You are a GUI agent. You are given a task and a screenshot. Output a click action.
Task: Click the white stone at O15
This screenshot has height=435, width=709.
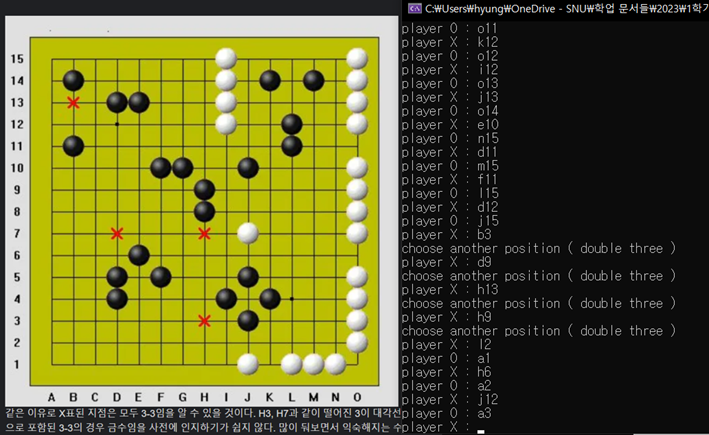pos(357,58)
